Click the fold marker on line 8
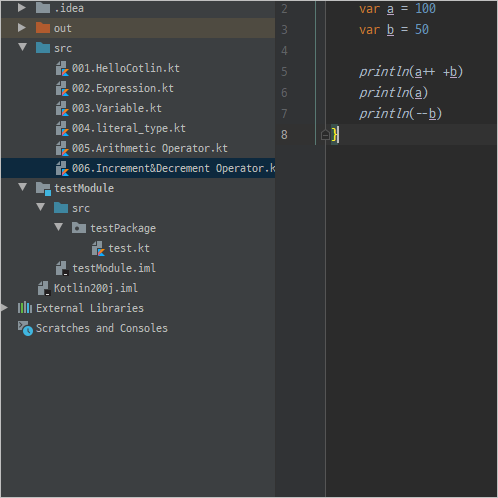This screenshot has height=498, width=498. point(325,135)
